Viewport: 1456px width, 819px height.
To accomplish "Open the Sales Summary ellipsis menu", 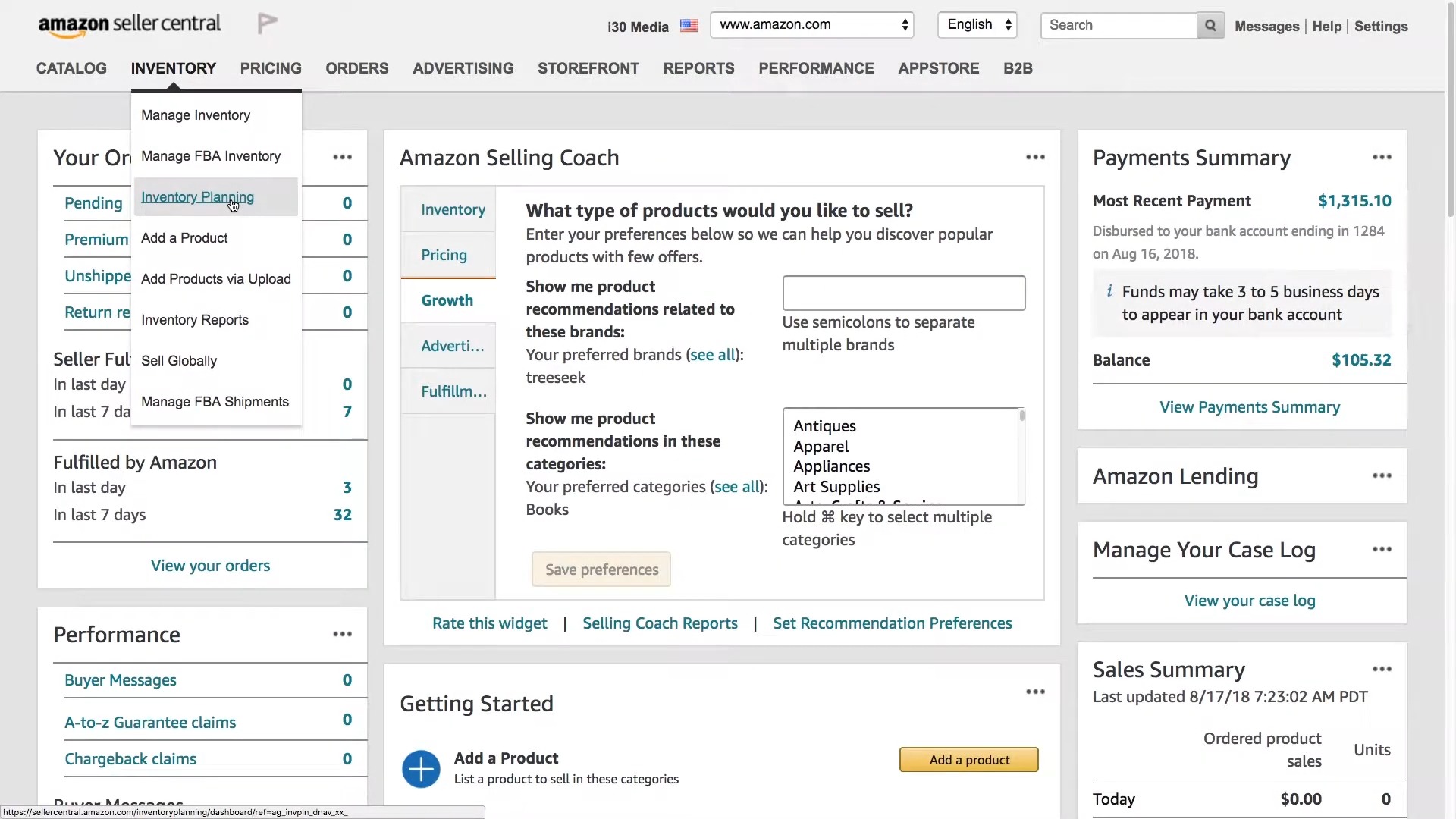I will (x=1382, y=668).
